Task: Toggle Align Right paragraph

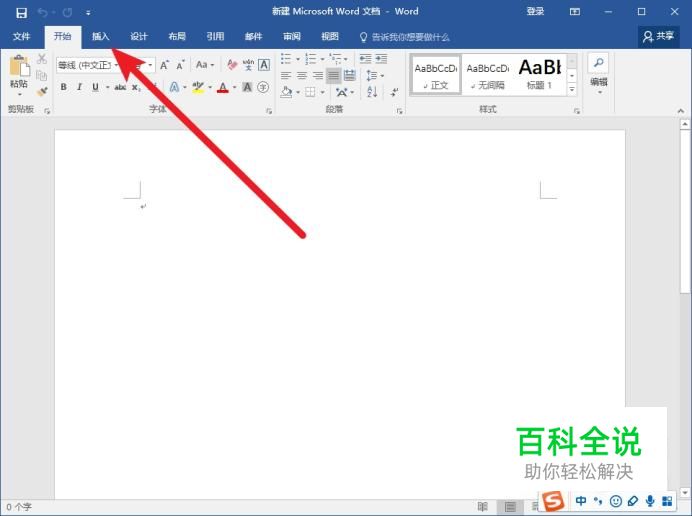Action: click(318, 75)
